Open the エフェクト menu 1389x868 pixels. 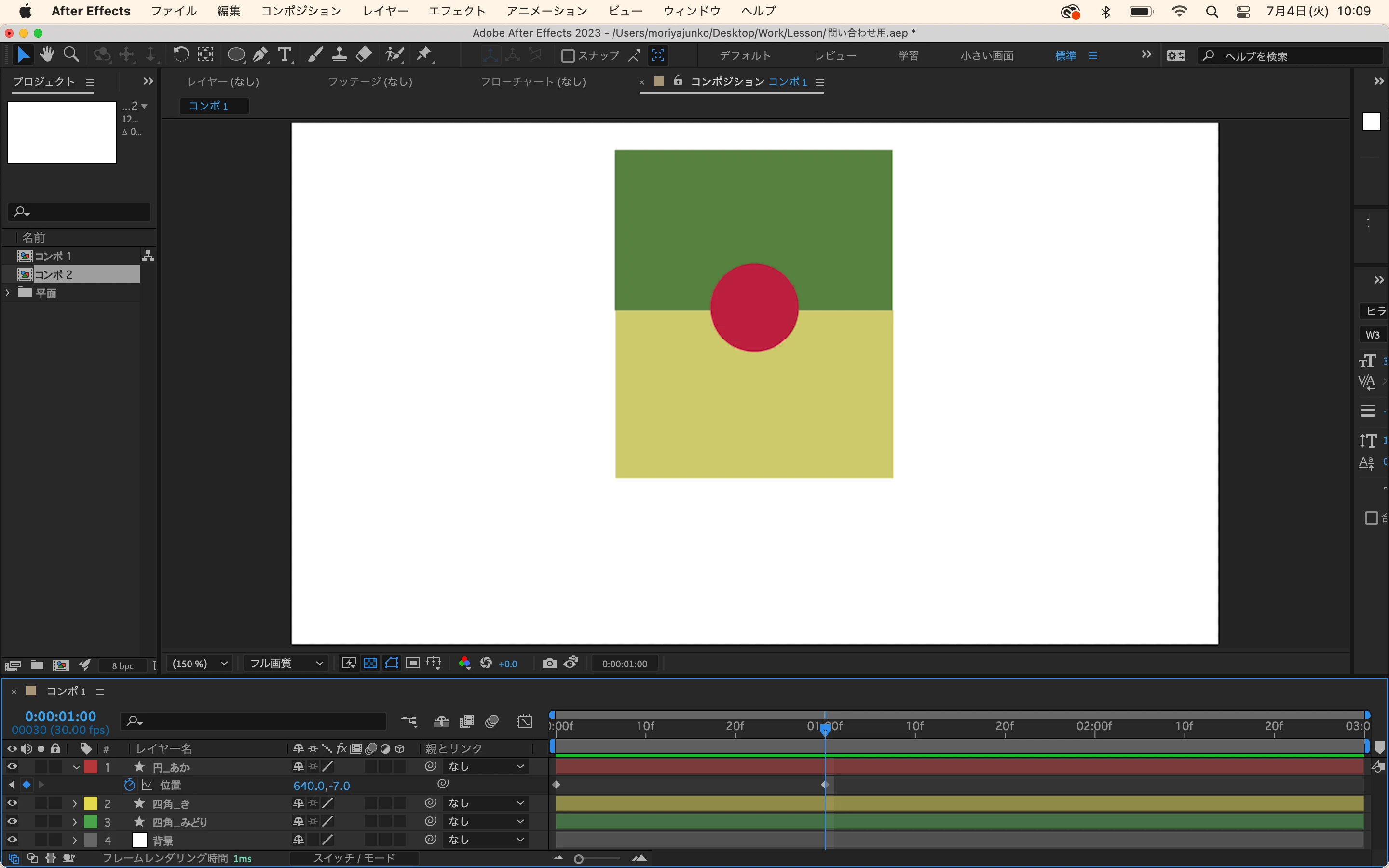(x=456, y=11)
